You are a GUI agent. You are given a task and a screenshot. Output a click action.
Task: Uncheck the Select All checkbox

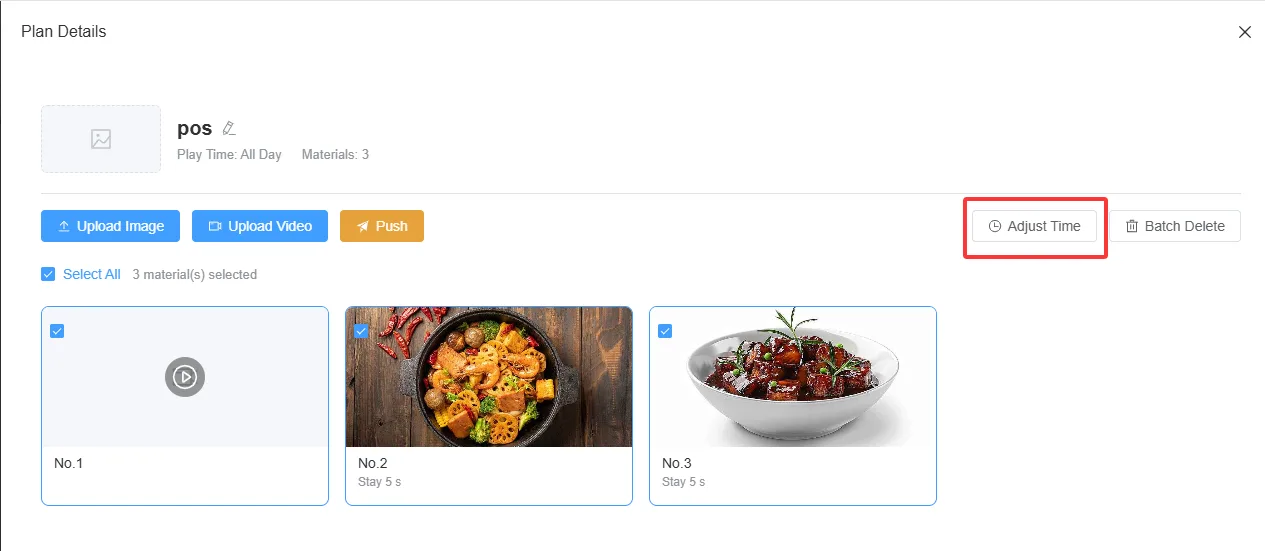point(48,274)
